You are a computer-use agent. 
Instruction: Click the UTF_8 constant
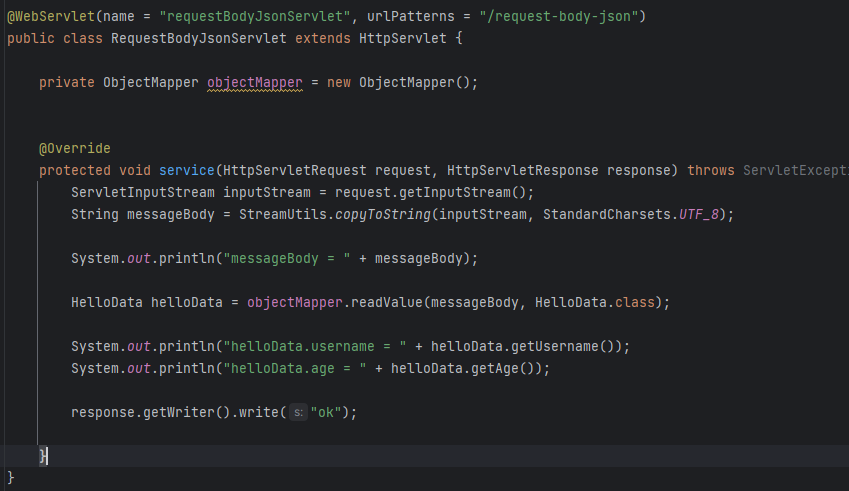[699, 215]
